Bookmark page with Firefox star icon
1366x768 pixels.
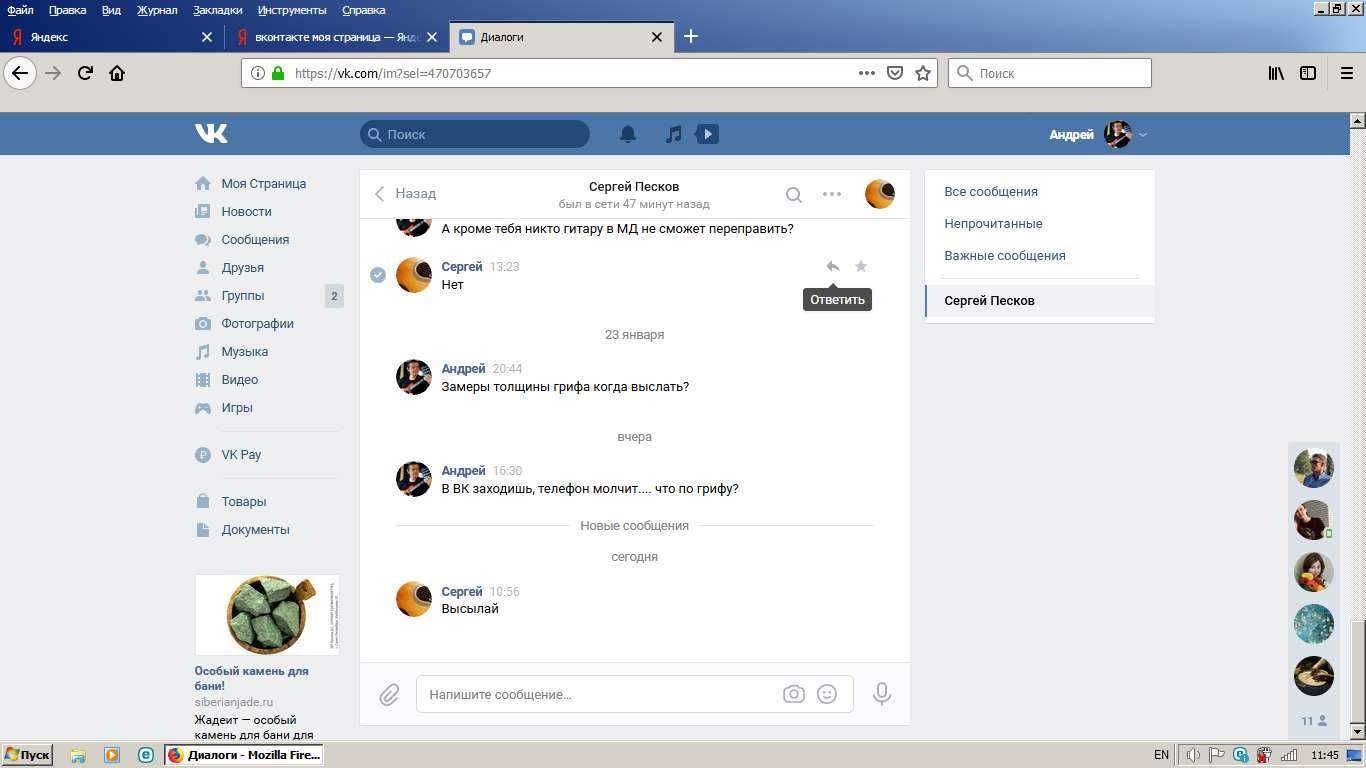tap(923, 73)
